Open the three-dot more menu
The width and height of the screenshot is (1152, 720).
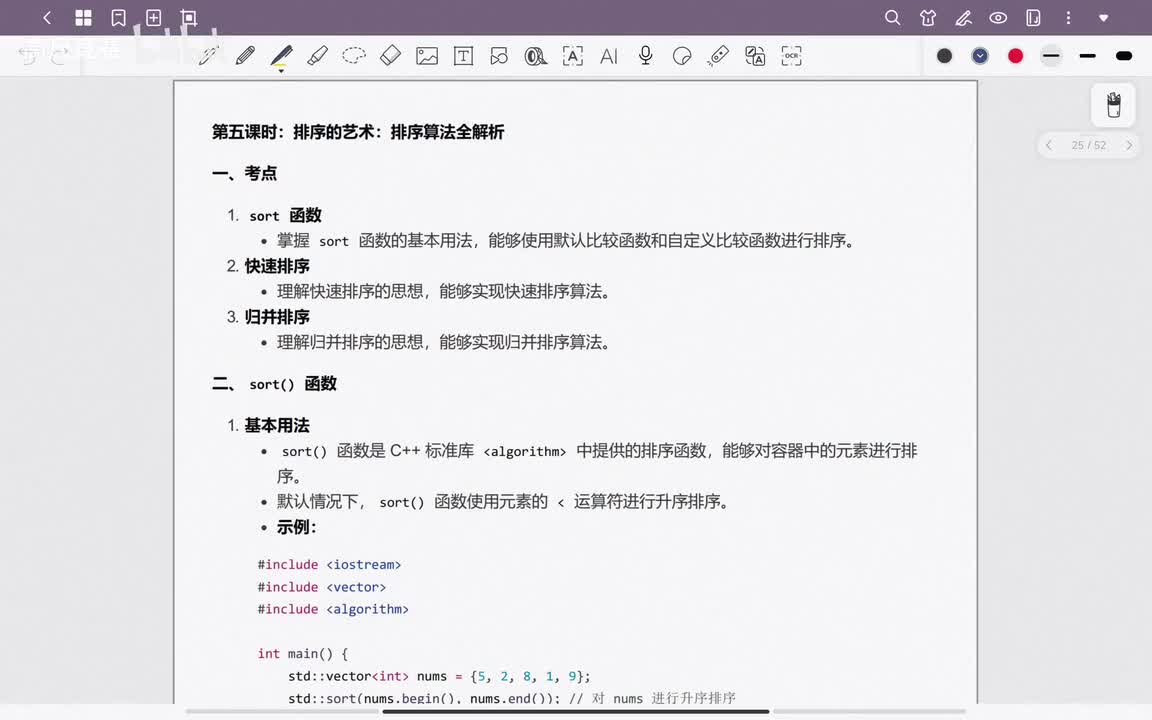point(1068,18)
